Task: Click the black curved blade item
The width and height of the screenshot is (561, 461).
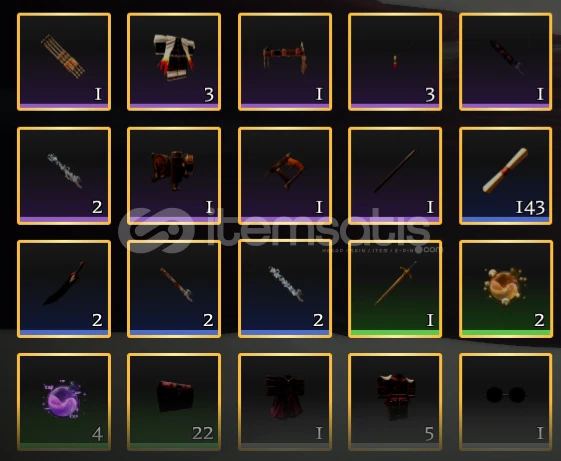Action: coord(64,289)
